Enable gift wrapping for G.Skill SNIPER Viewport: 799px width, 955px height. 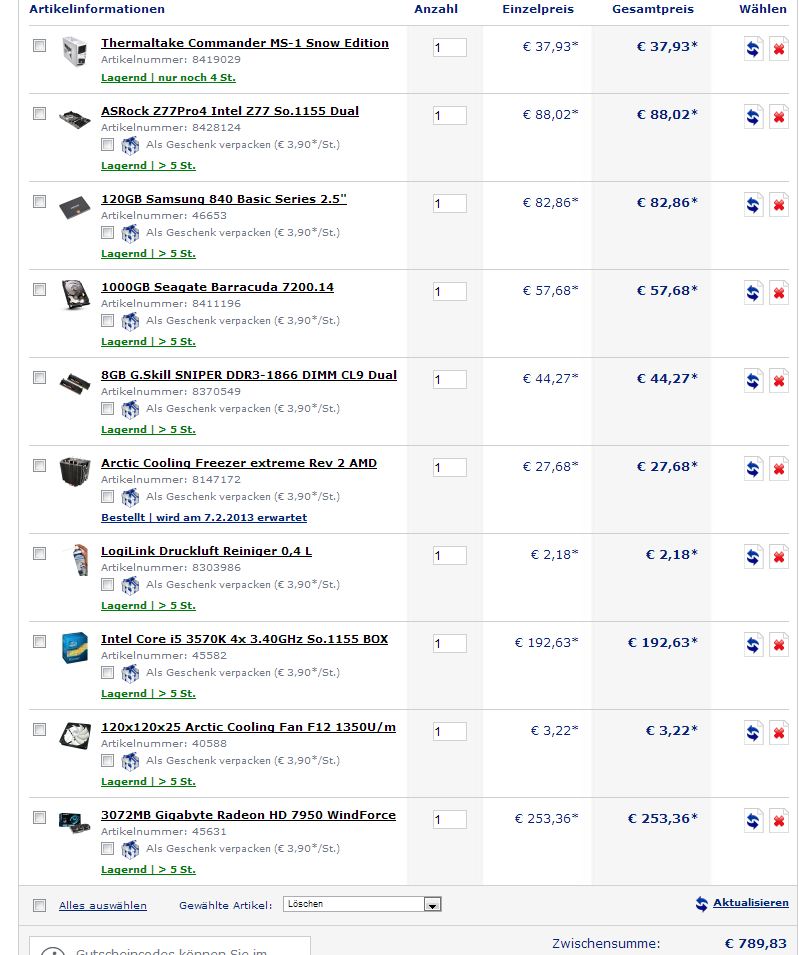108,408
